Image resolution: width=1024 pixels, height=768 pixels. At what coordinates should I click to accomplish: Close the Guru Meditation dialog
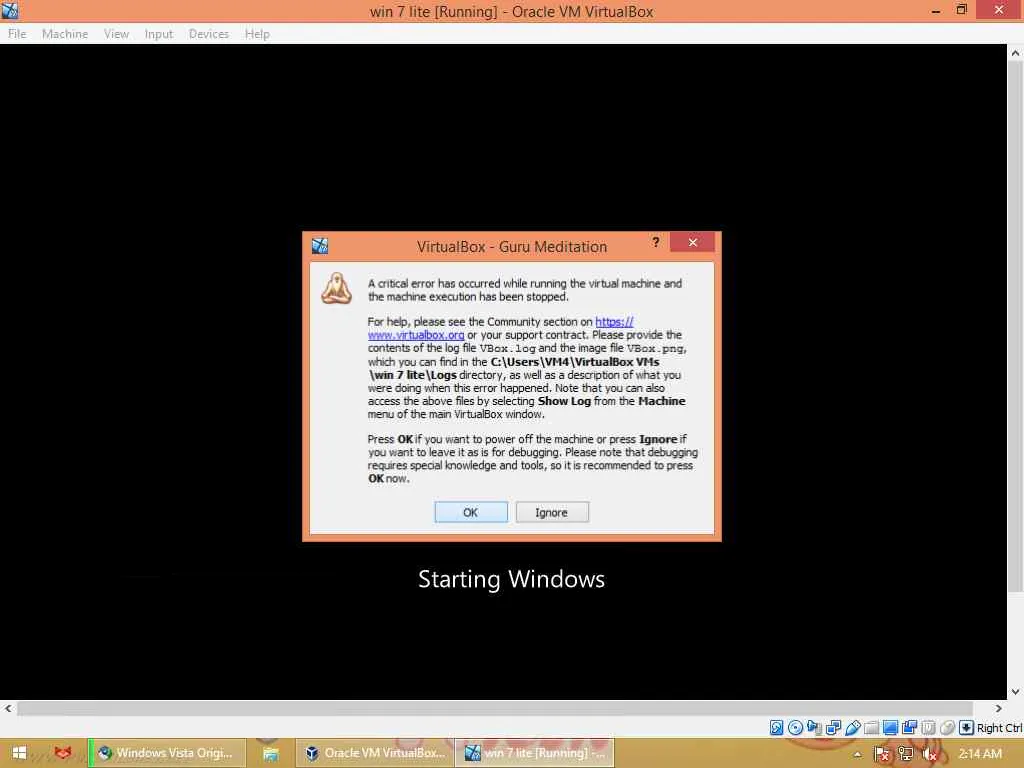[692, 242]
